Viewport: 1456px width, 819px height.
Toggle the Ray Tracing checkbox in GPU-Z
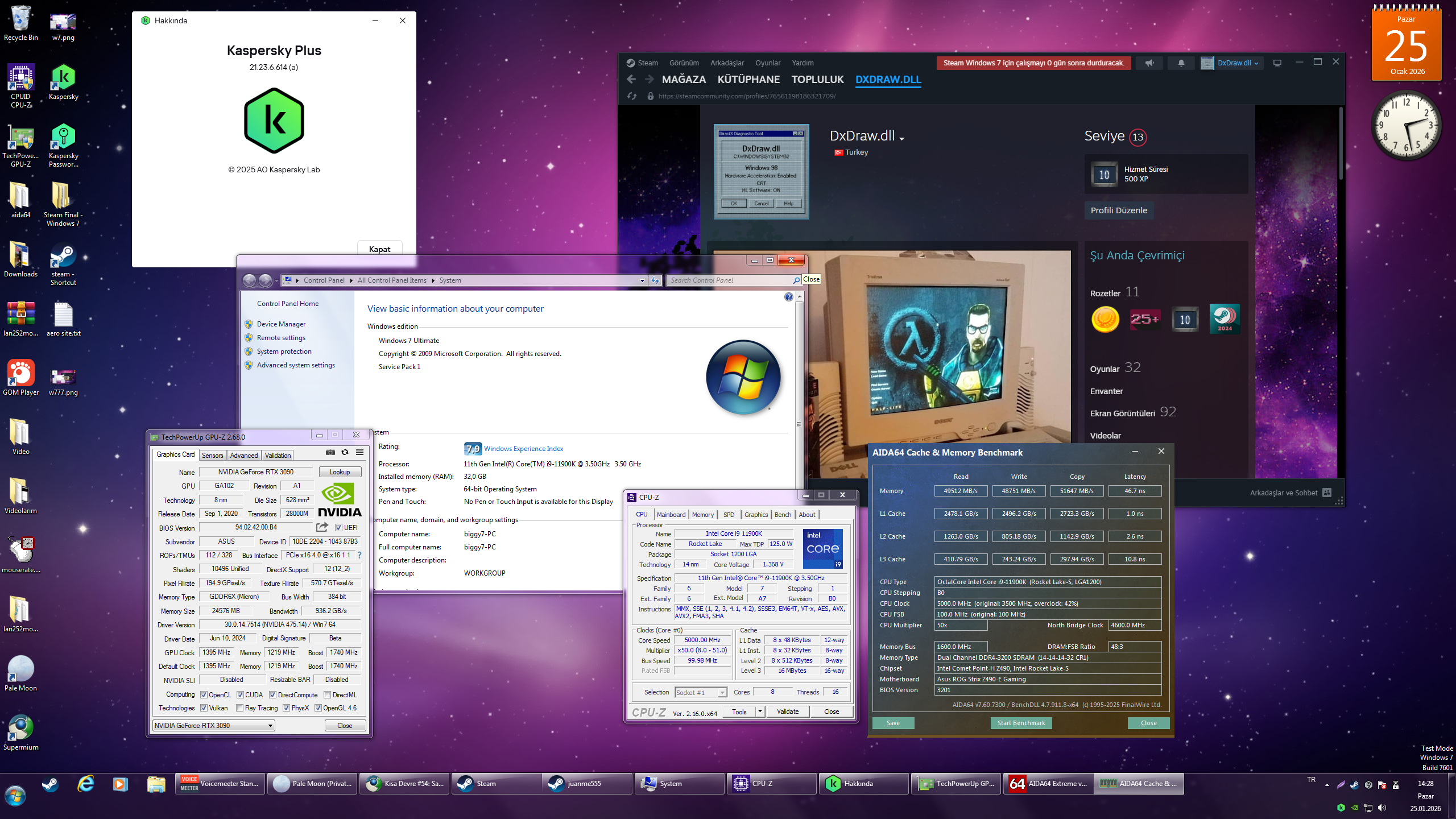point(239,708)
